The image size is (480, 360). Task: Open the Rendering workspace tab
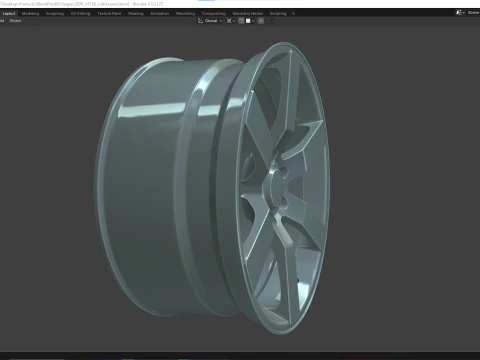(x=185, y=14)
